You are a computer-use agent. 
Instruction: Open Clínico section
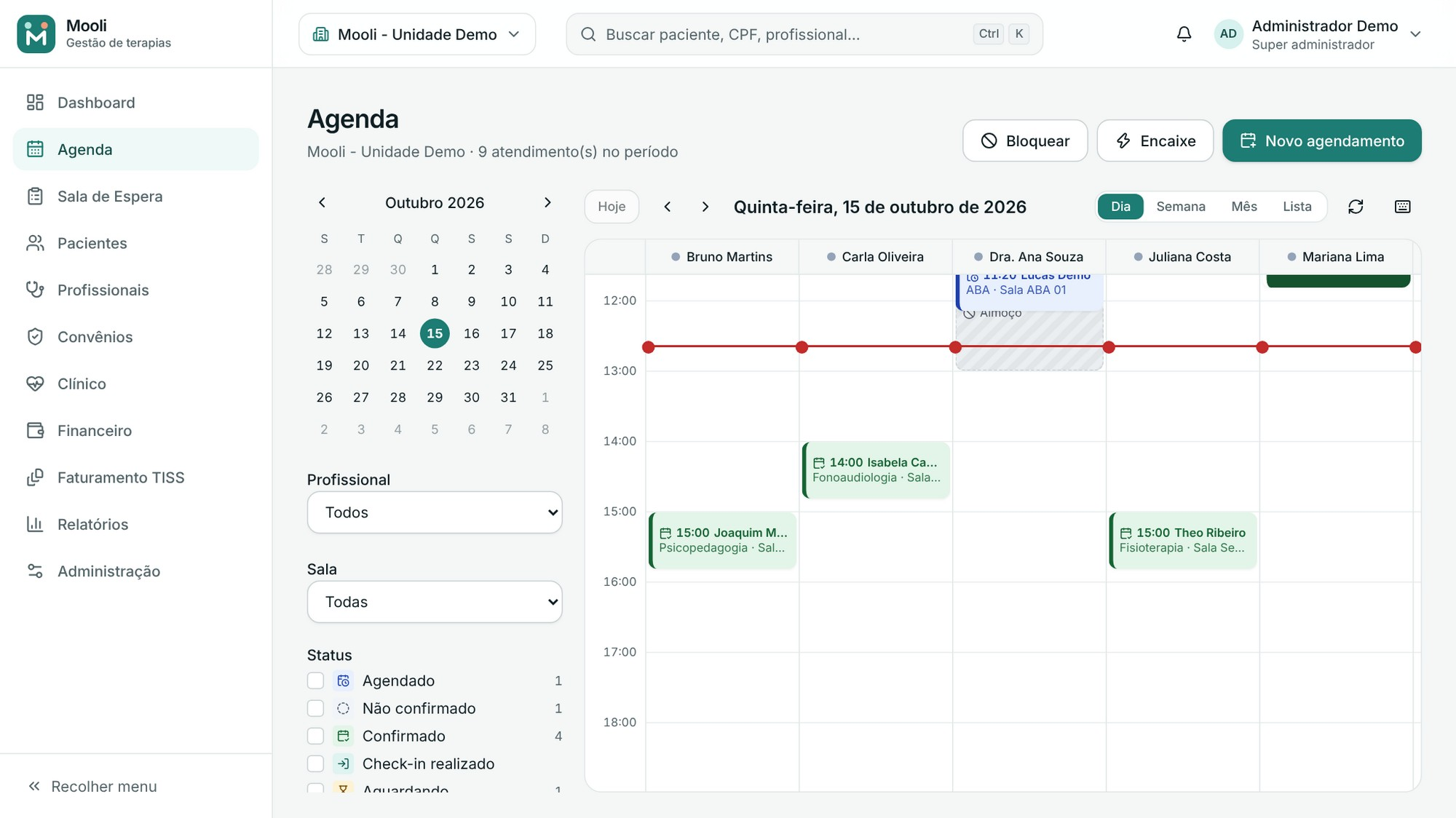coord(136,384)
